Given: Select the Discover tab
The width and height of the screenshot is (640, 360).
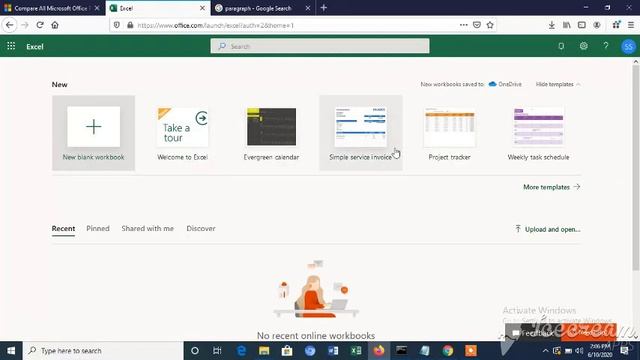Looking at the screenshot, I should (201, 229).
